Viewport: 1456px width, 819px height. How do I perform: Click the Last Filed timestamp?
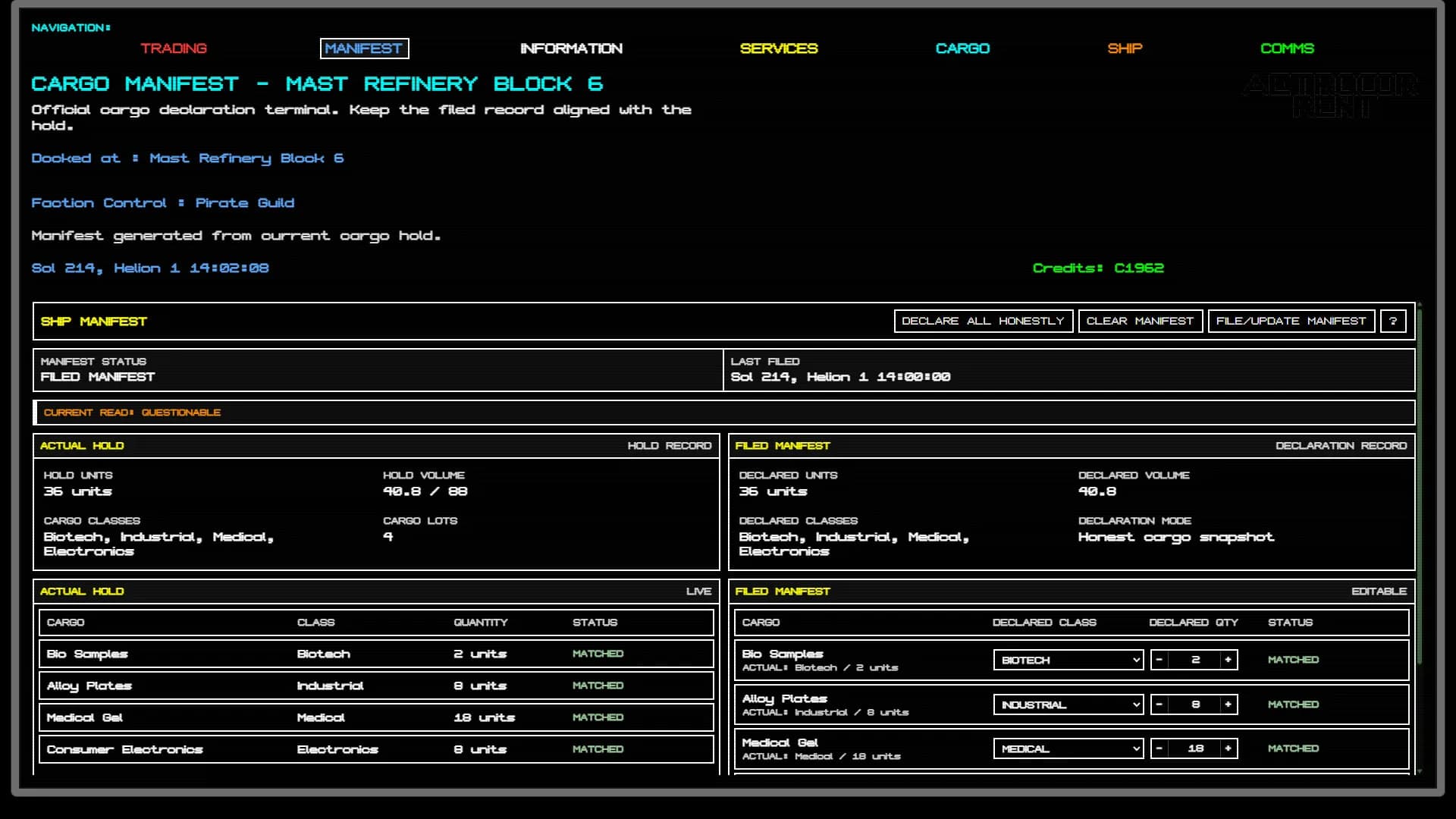(x=840, y=377)
